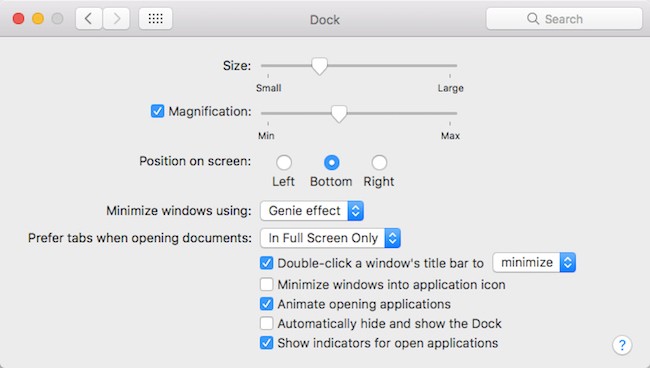Show all preferences with grid icon
Image resolution: width=650 pixels, height=368 pixels.
coord(155,19)
